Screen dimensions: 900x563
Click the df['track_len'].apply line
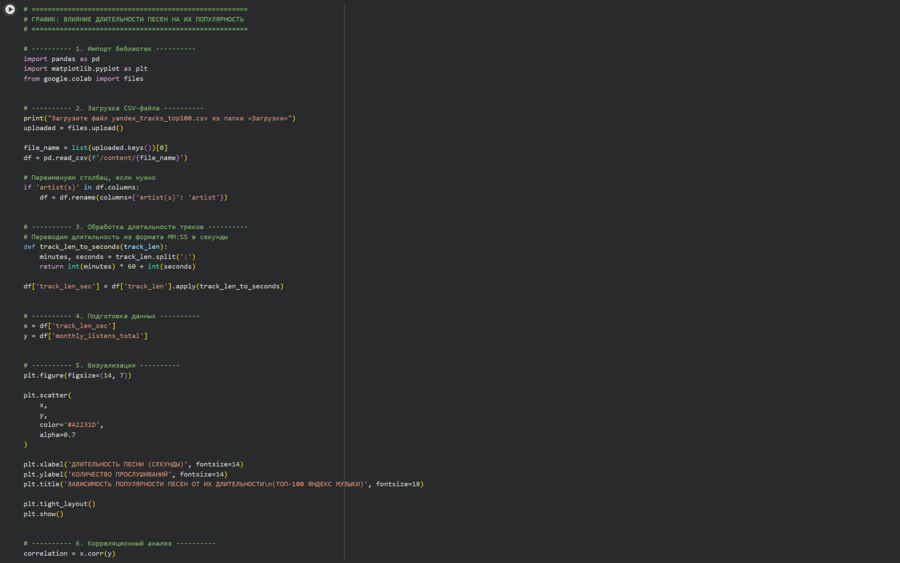click(153, 286)
